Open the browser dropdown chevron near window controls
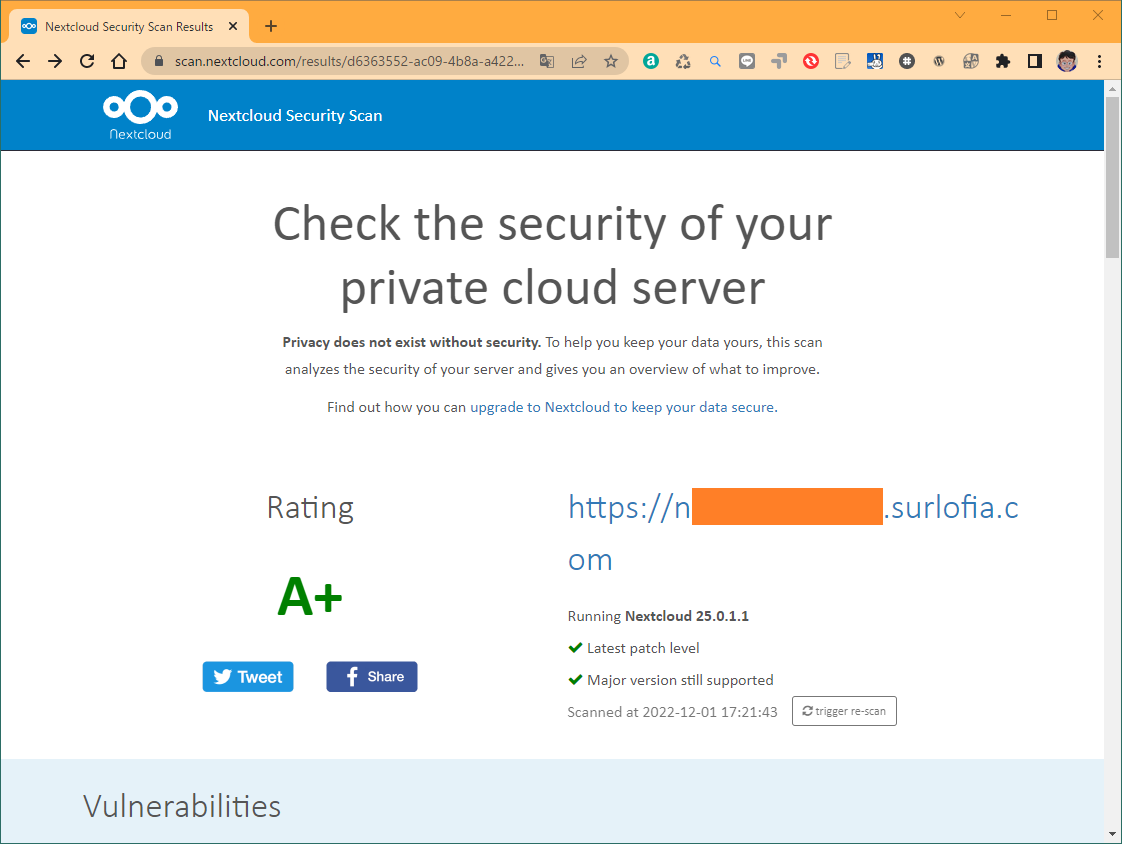 tap(959, 16)
